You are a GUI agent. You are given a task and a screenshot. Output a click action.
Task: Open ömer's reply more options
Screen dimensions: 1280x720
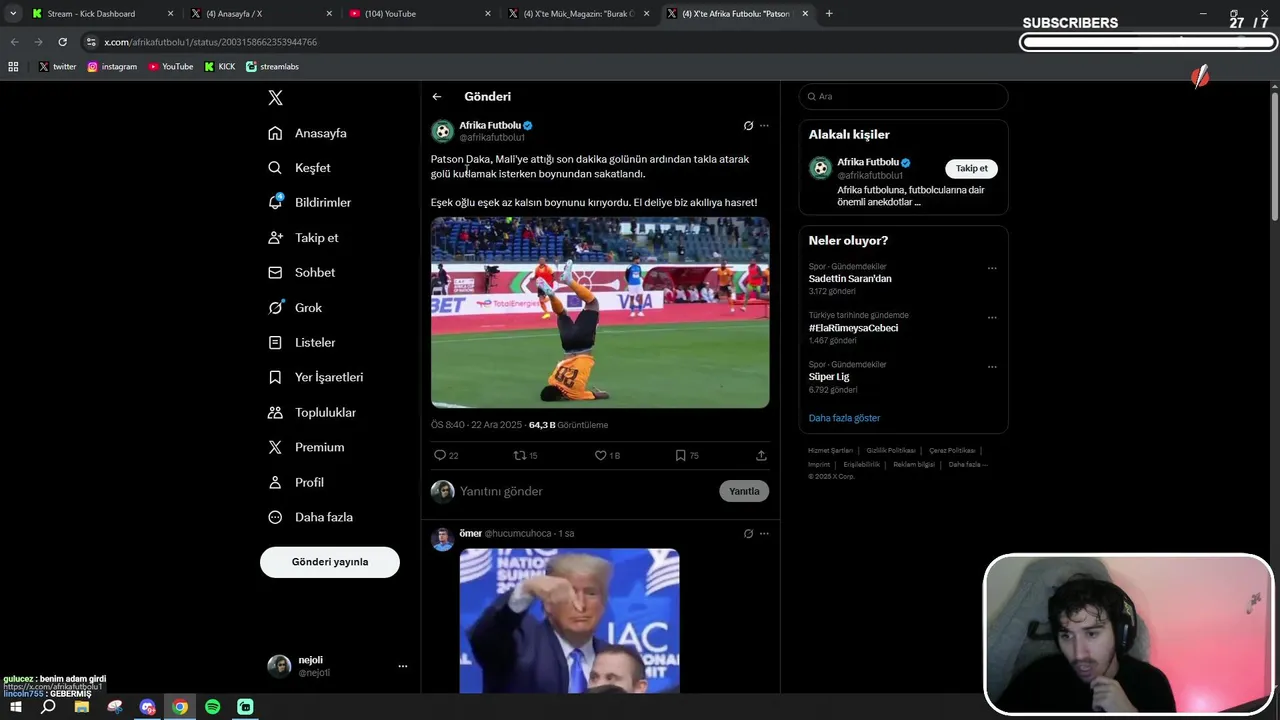coord(764,534)
